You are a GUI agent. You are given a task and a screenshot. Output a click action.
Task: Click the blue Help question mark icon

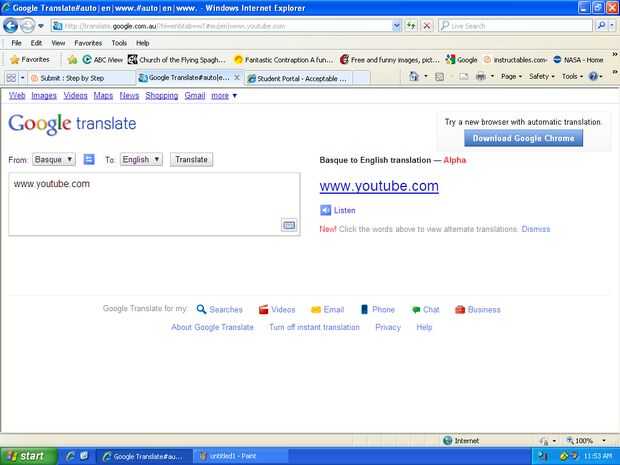coord(593,76)
